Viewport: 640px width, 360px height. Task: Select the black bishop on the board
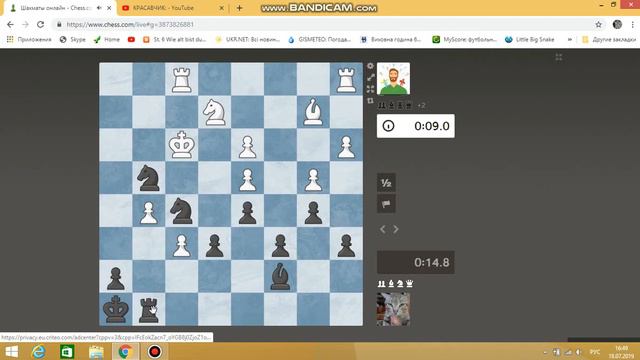280,276
